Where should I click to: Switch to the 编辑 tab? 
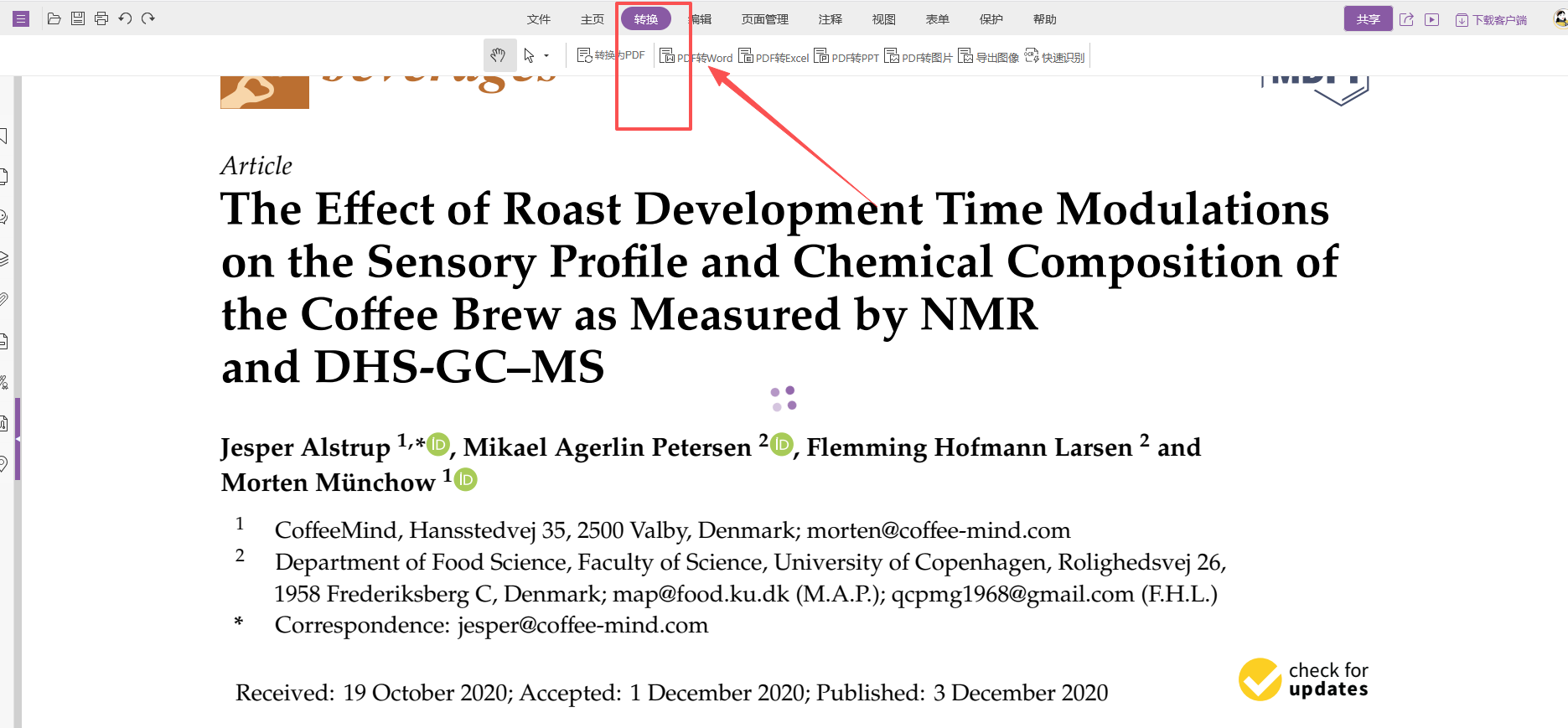pyautogui.click(x=701, y=19)
